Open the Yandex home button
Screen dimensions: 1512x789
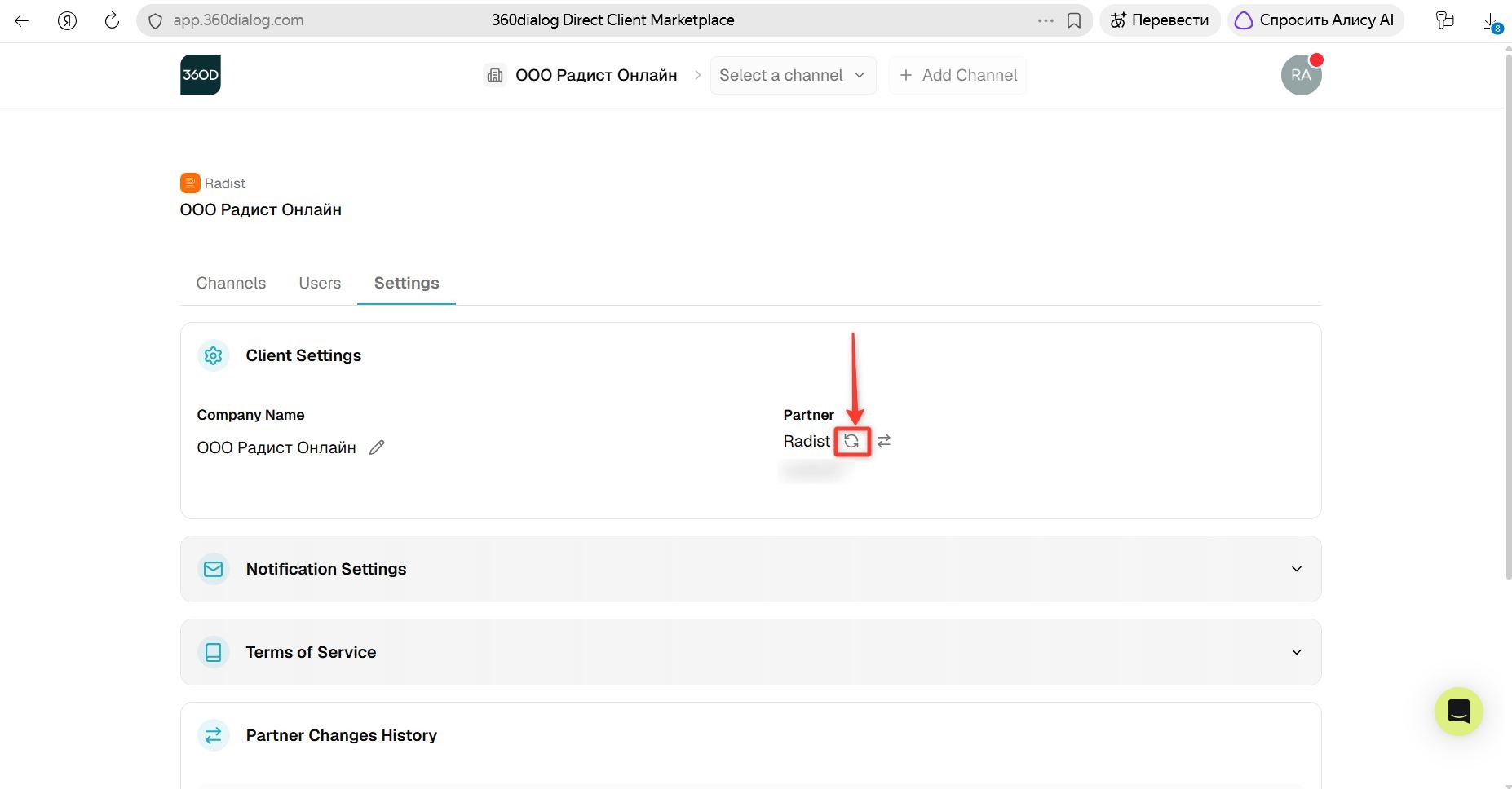click(68, 20)
